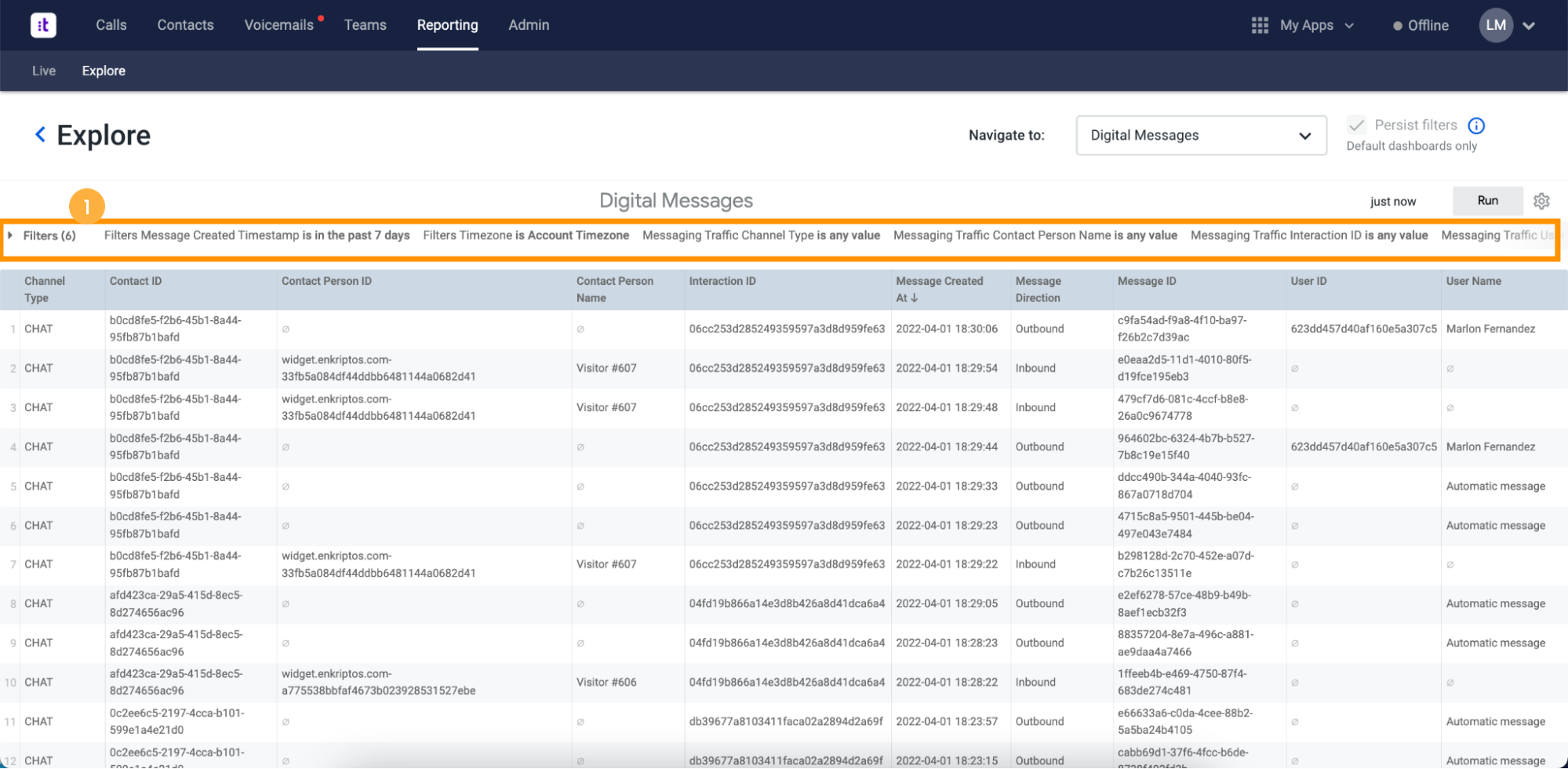
Task: Open the Contacts menu
Action: [185, 25]
